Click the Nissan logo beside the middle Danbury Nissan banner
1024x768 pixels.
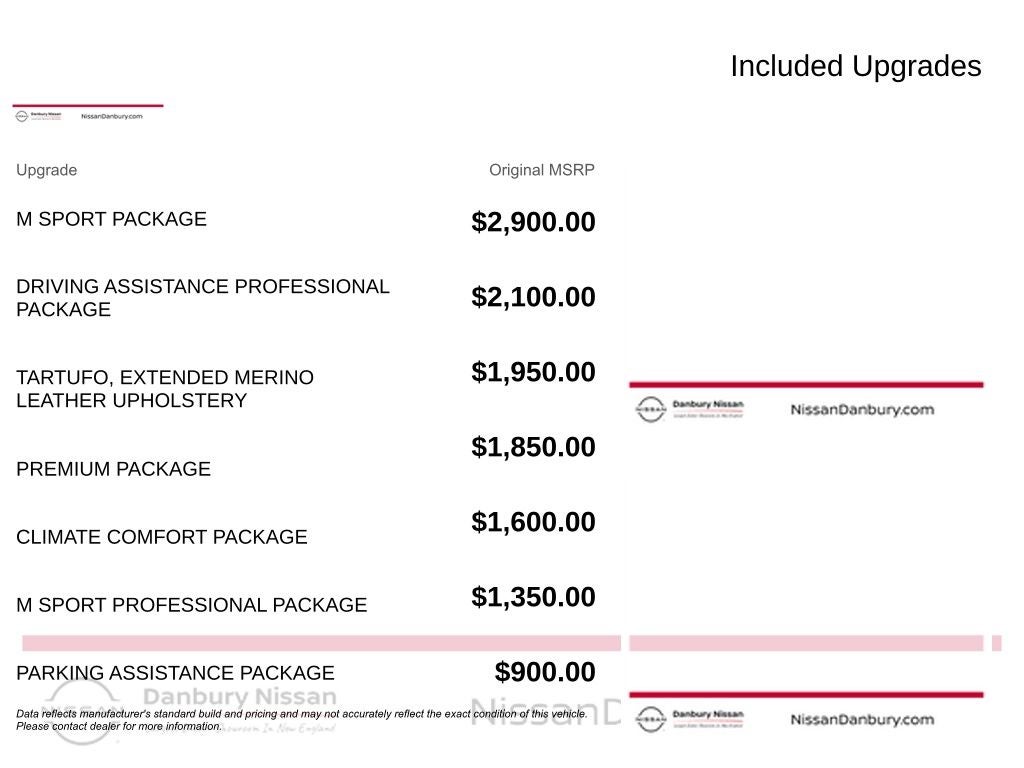[x=650, y=409]
